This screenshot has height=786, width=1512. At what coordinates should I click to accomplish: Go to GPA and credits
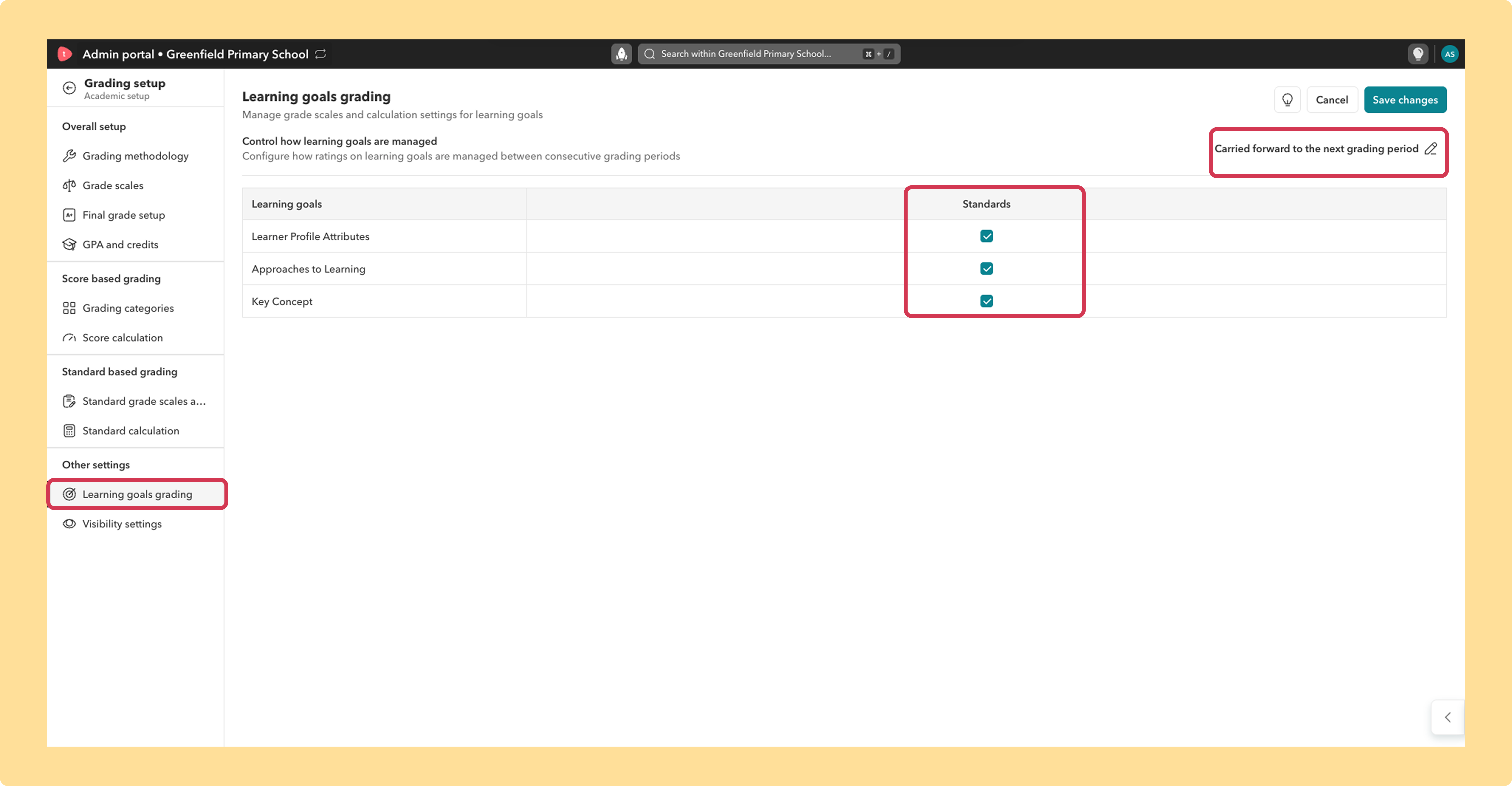(135, 244)
